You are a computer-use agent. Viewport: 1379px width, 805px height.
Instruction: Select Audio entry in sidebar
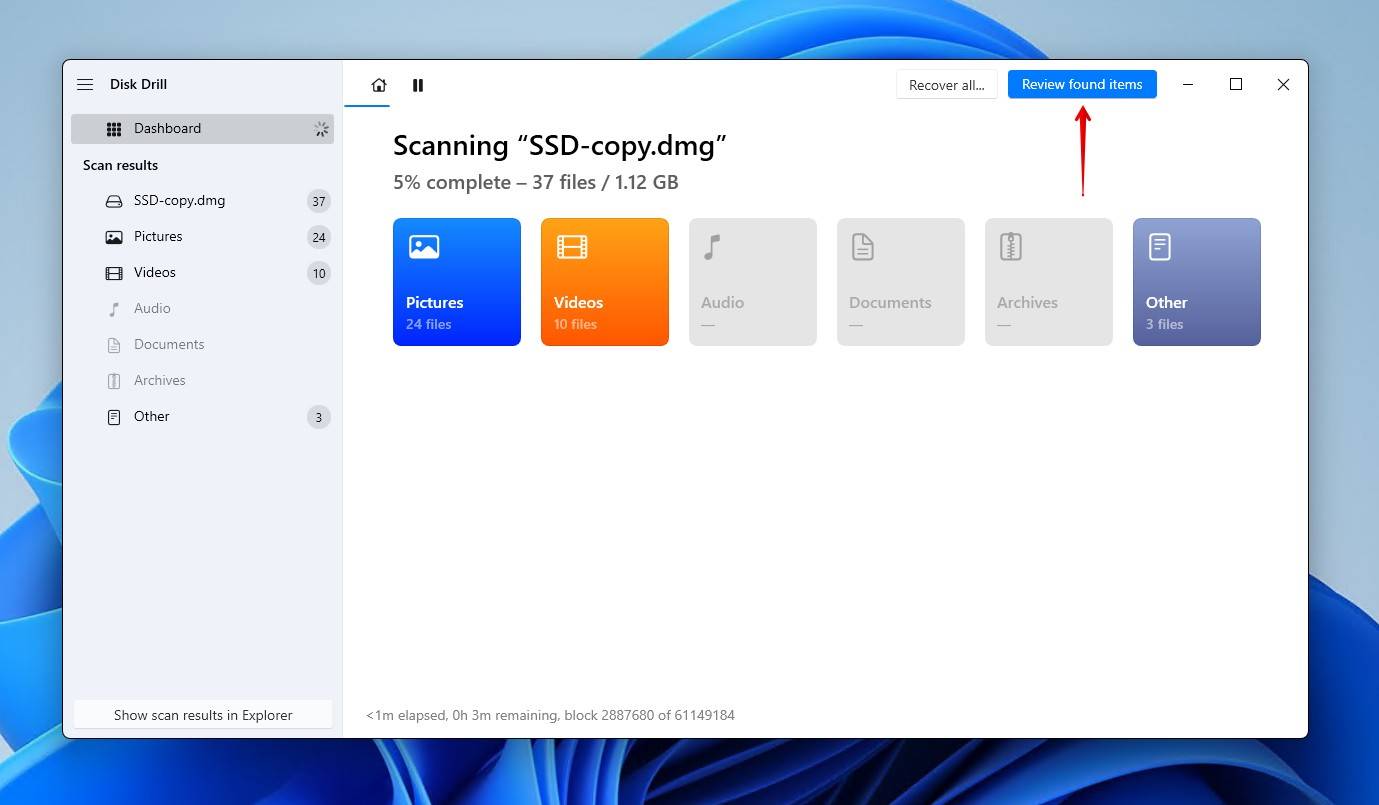point(202,309)
